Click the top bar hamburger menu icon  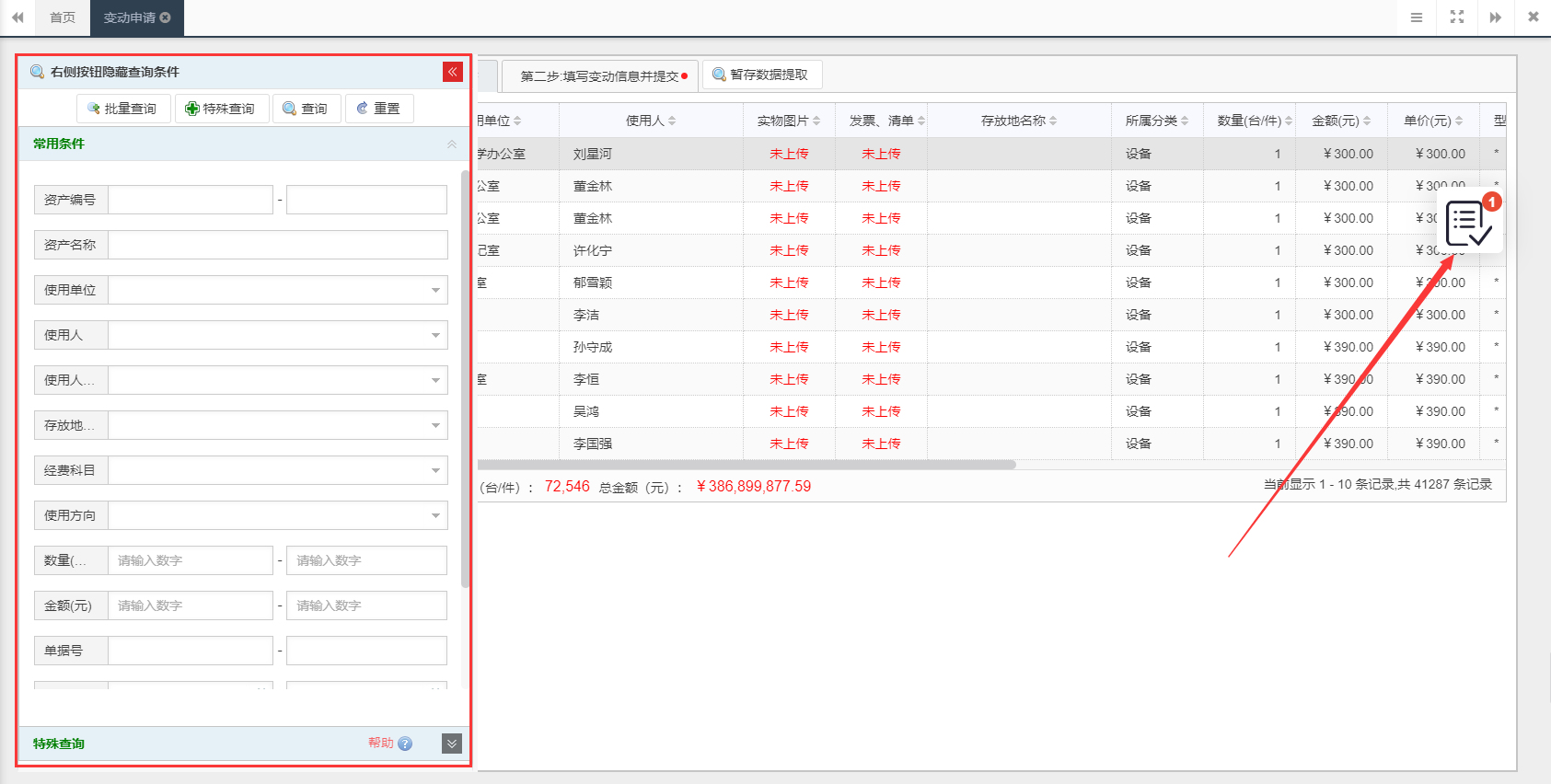click(x=1417, y=17)
